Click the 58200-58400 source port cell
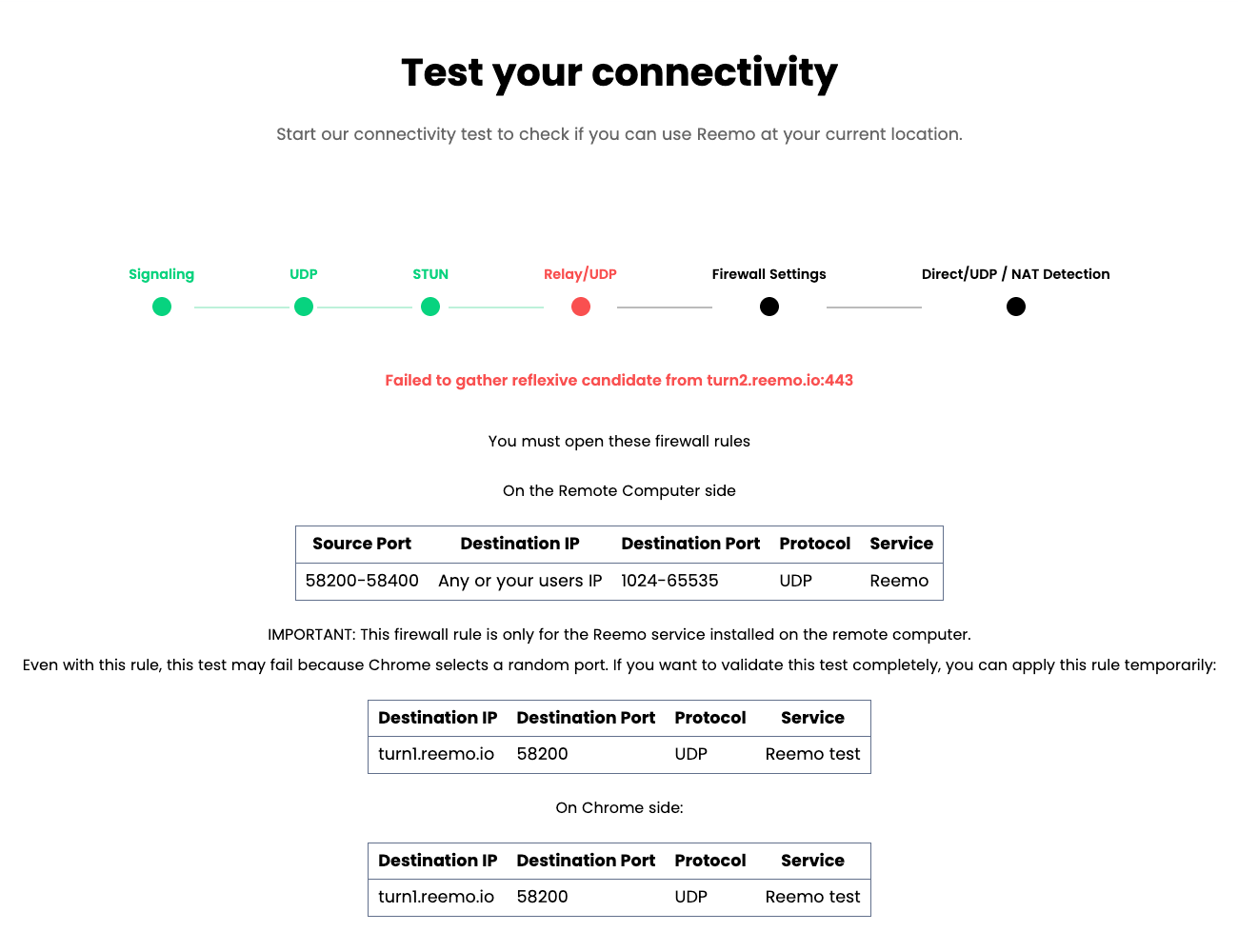1238x952 pixels. 362,581
